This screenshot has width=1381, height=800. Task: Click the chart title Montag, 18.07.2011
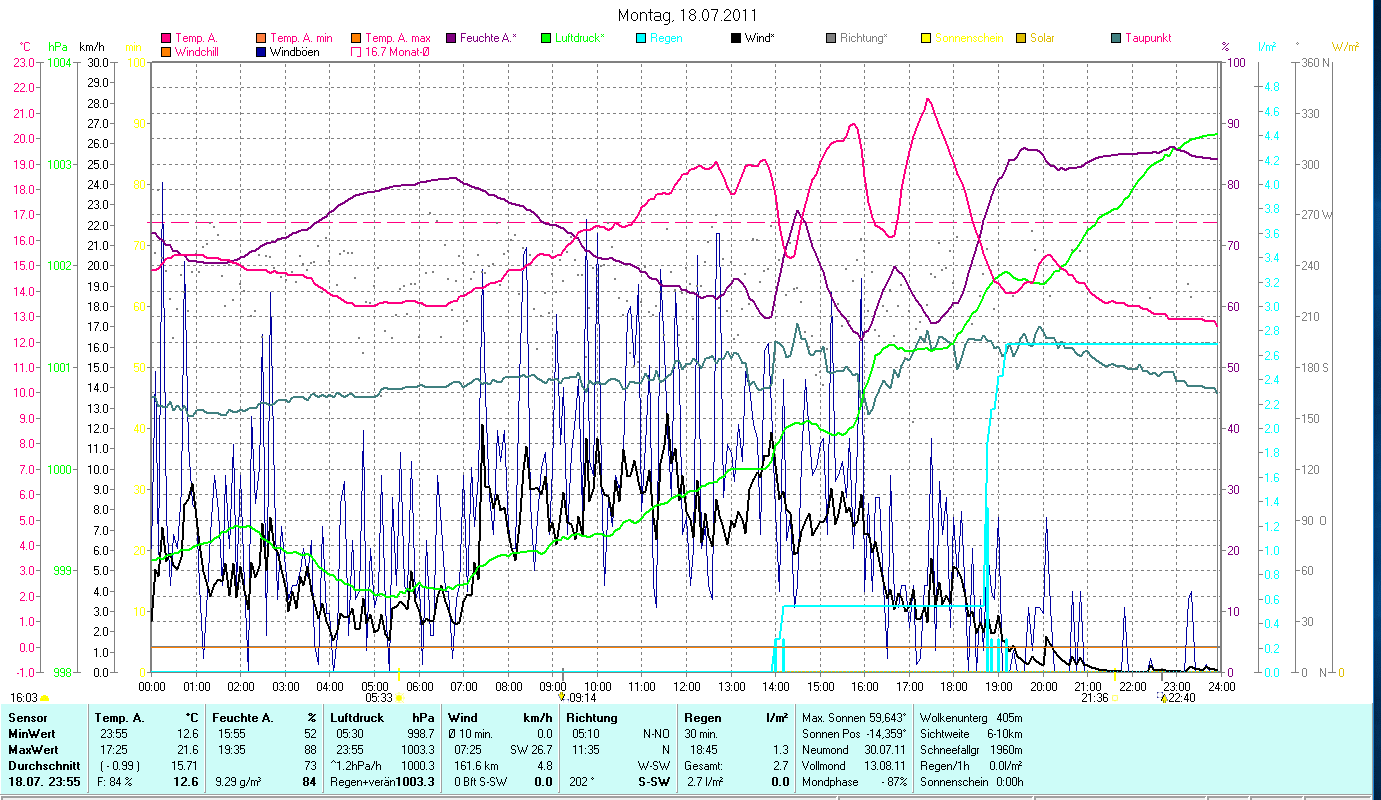click(x=688, y=15)
